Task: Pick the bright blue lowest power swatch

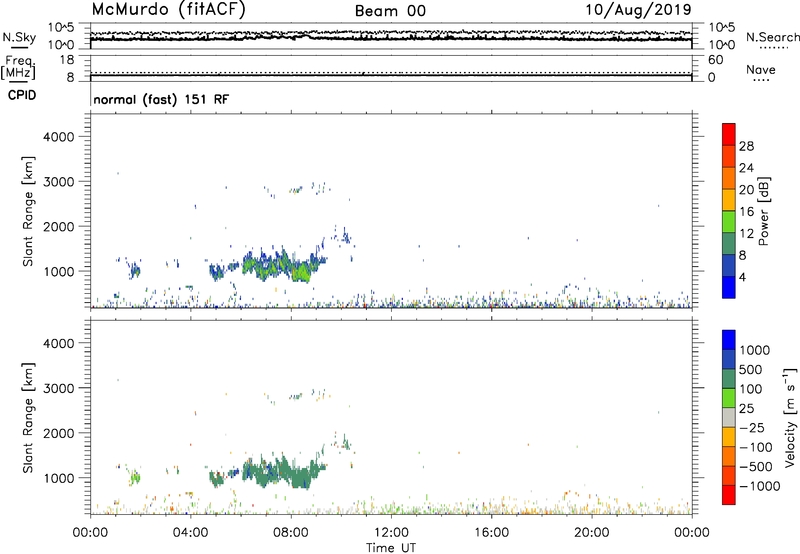Action: click(729, 287)
